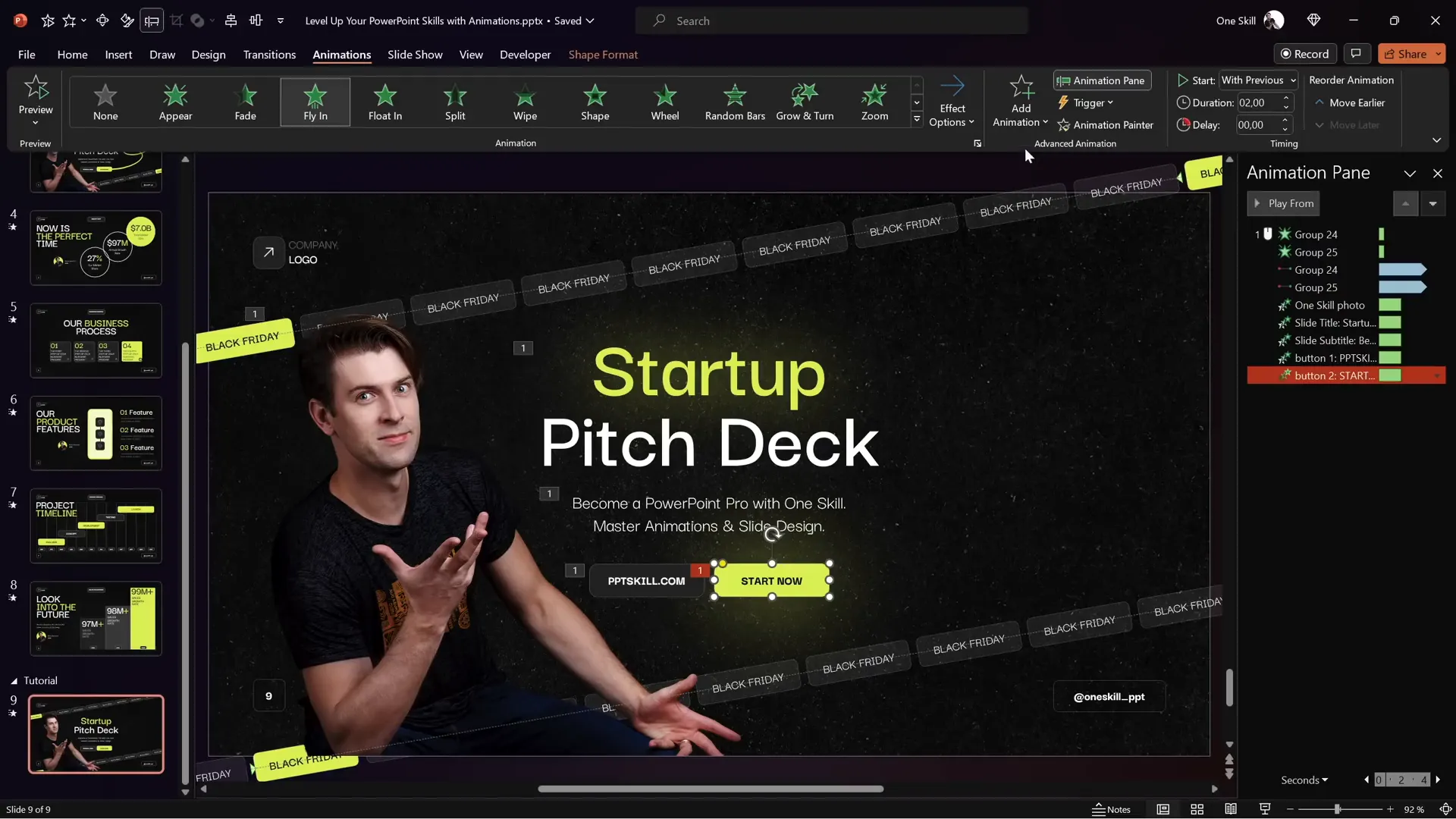Expand the animation gallery with the More arrow
Viewport: 1456px width, 819px height.
[916, 119]
